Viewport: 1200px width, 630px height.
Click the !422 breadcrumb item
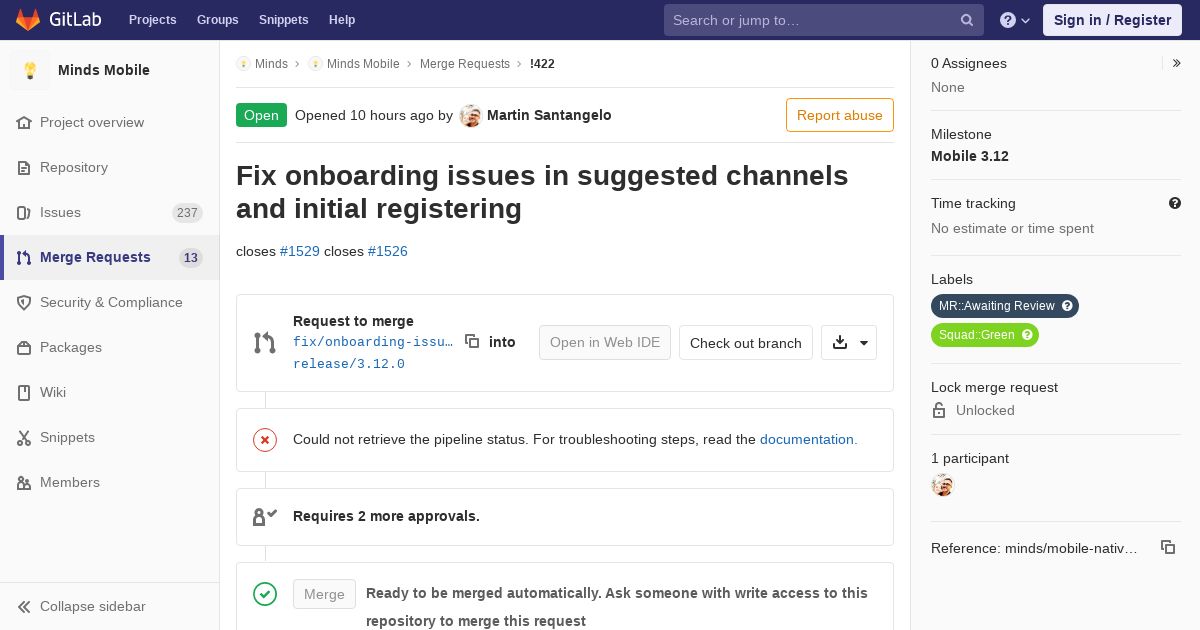tap(542, 63)
